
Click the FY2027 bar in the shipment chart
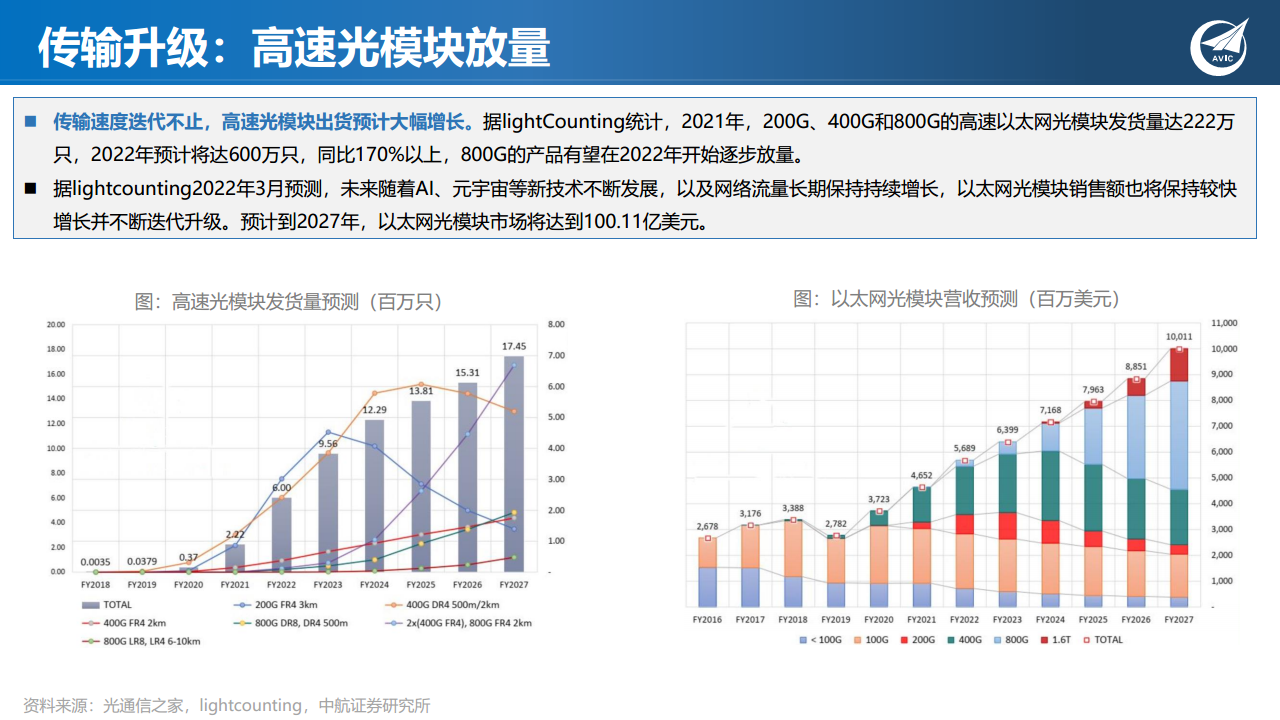[x=514, y=464]
